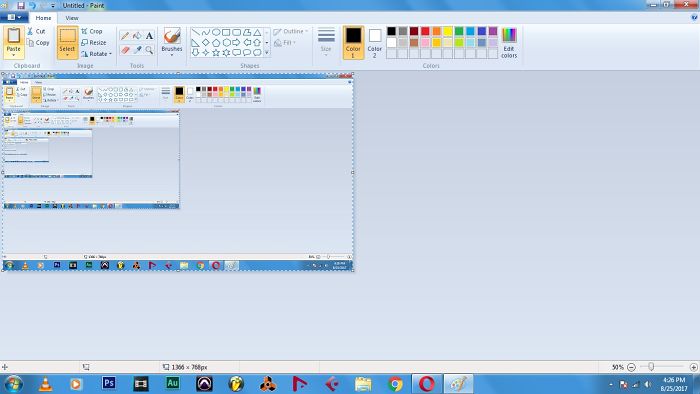Pick the Pentagon shape

(216, 42)
